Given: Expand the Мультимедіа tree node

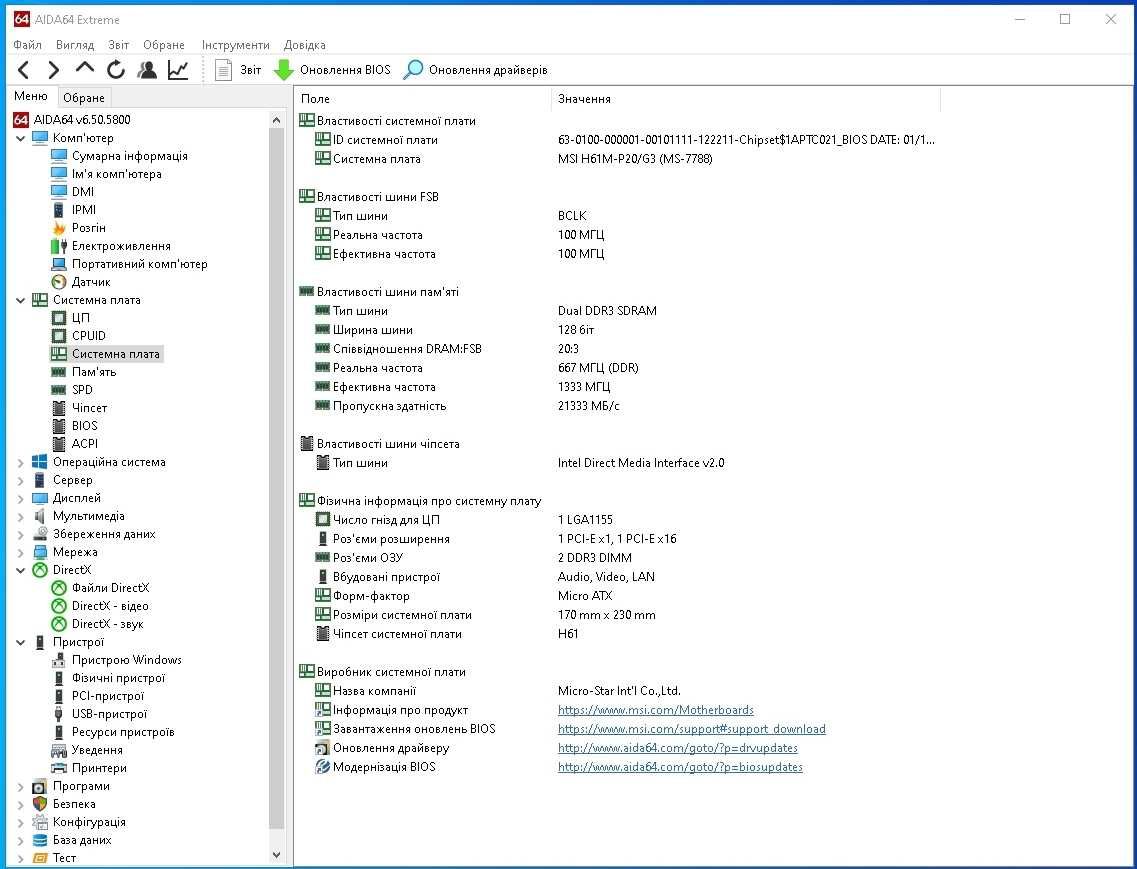Looking at the screenshot, I should (20, 516).
